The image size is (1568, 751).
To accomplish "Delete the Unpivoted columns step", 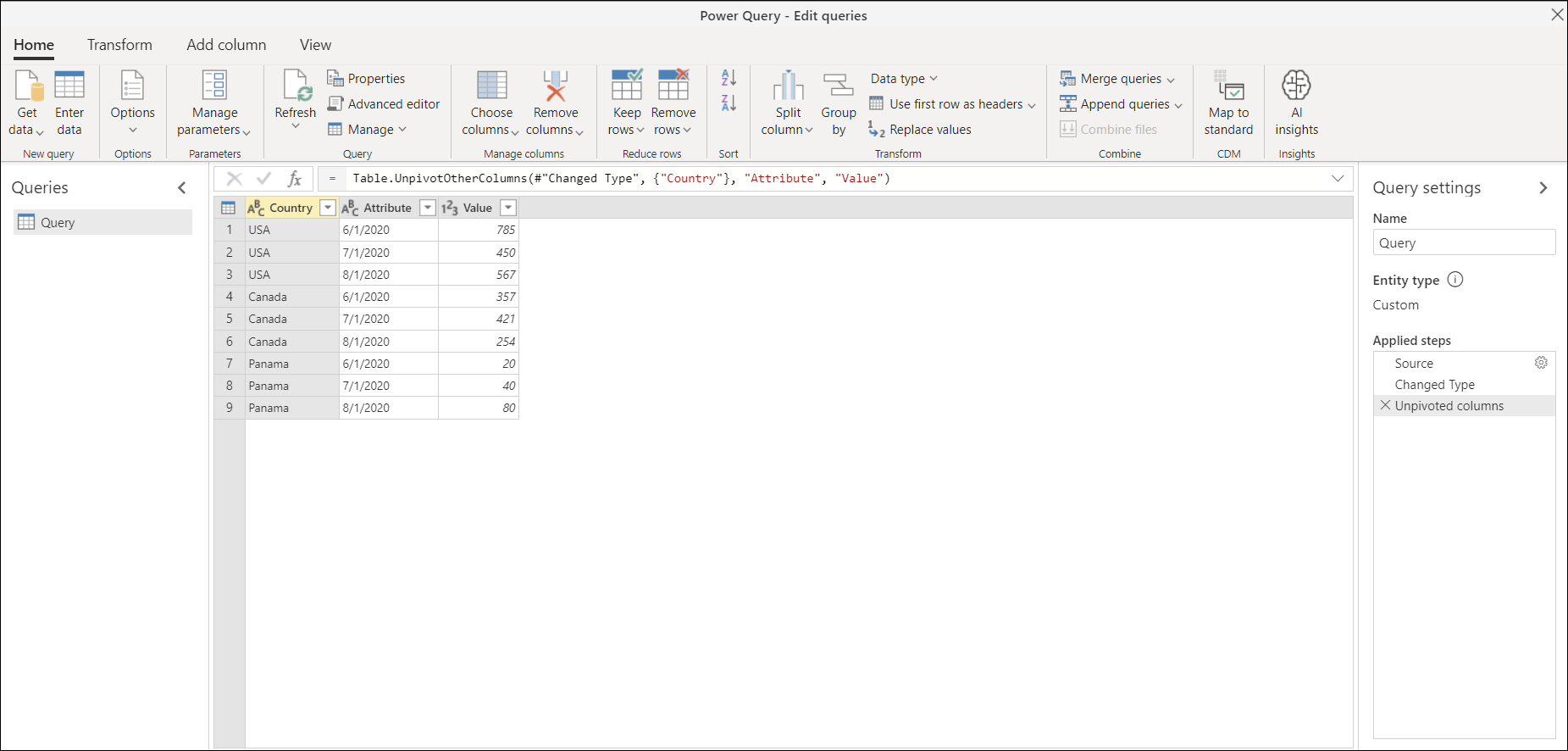I will pyautogui.click(x=1385, y=405).
